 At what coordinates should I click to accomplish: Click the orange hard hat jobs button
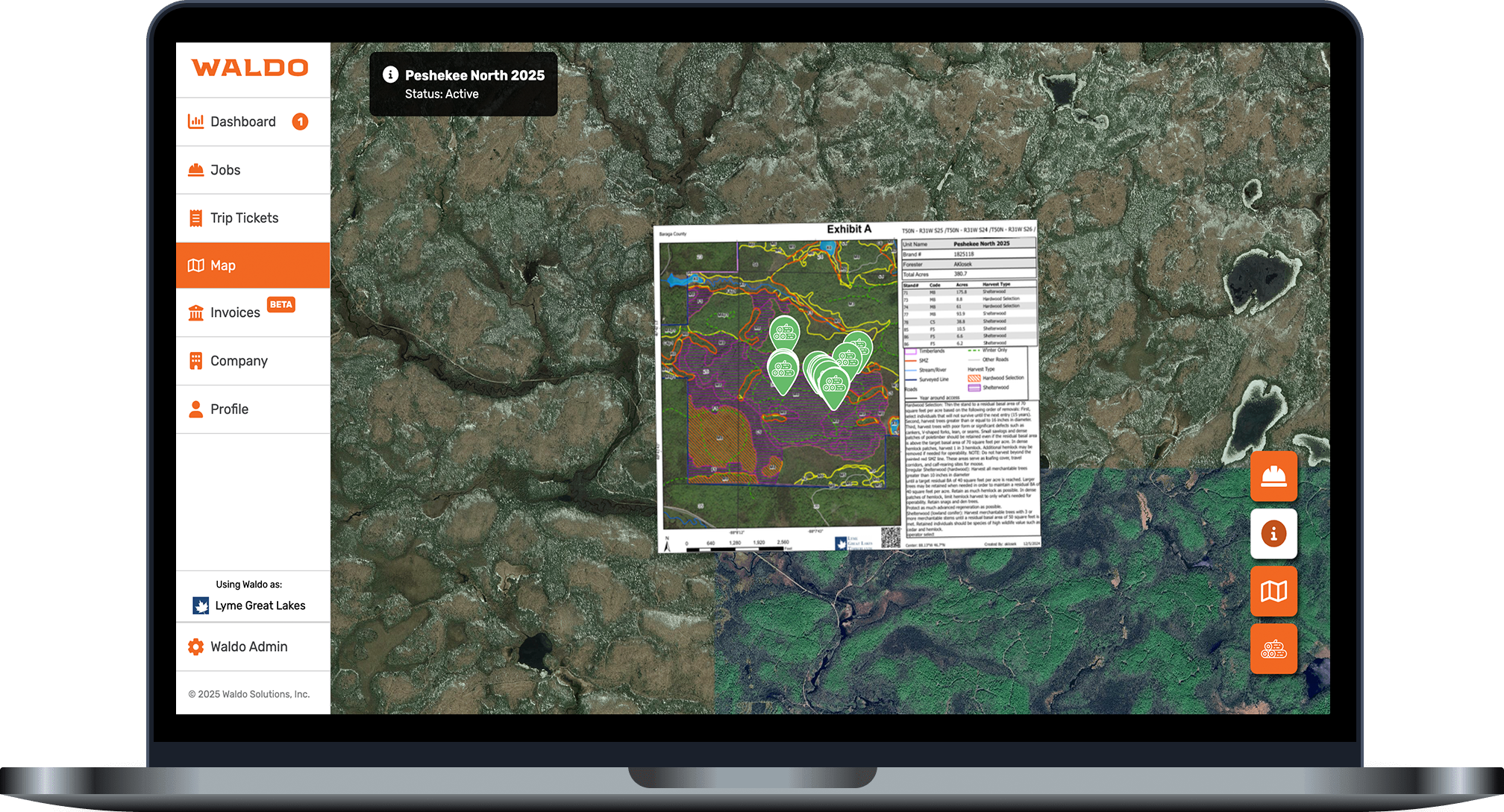pyautogui.click(x=1273, y=476)
